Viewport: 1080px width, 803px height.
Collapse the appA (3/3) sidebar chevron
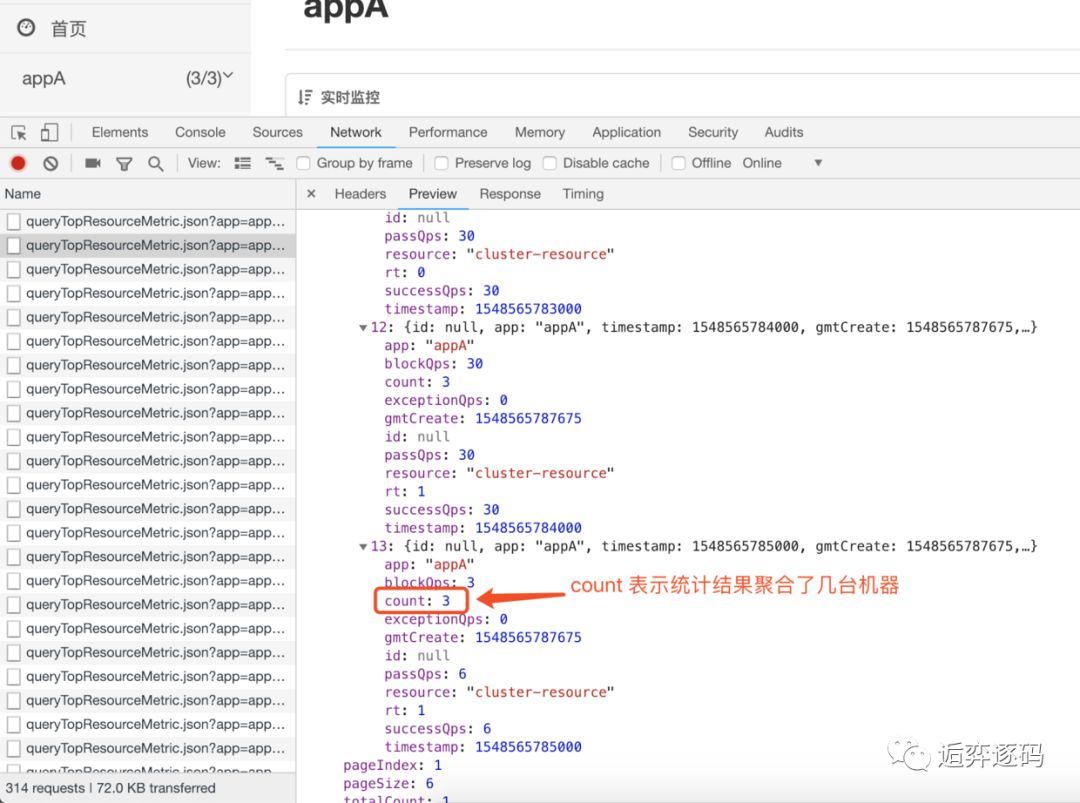[x=228, y=76]
